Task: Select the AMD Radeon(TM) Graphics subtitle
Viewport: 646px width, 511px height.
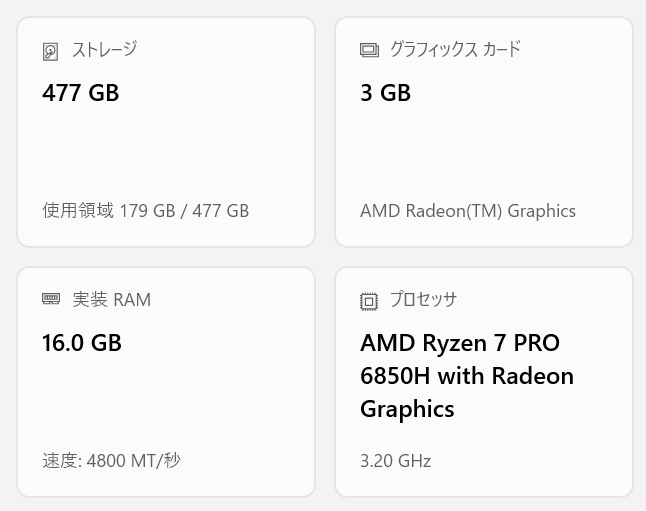Action: coord(468,211)
